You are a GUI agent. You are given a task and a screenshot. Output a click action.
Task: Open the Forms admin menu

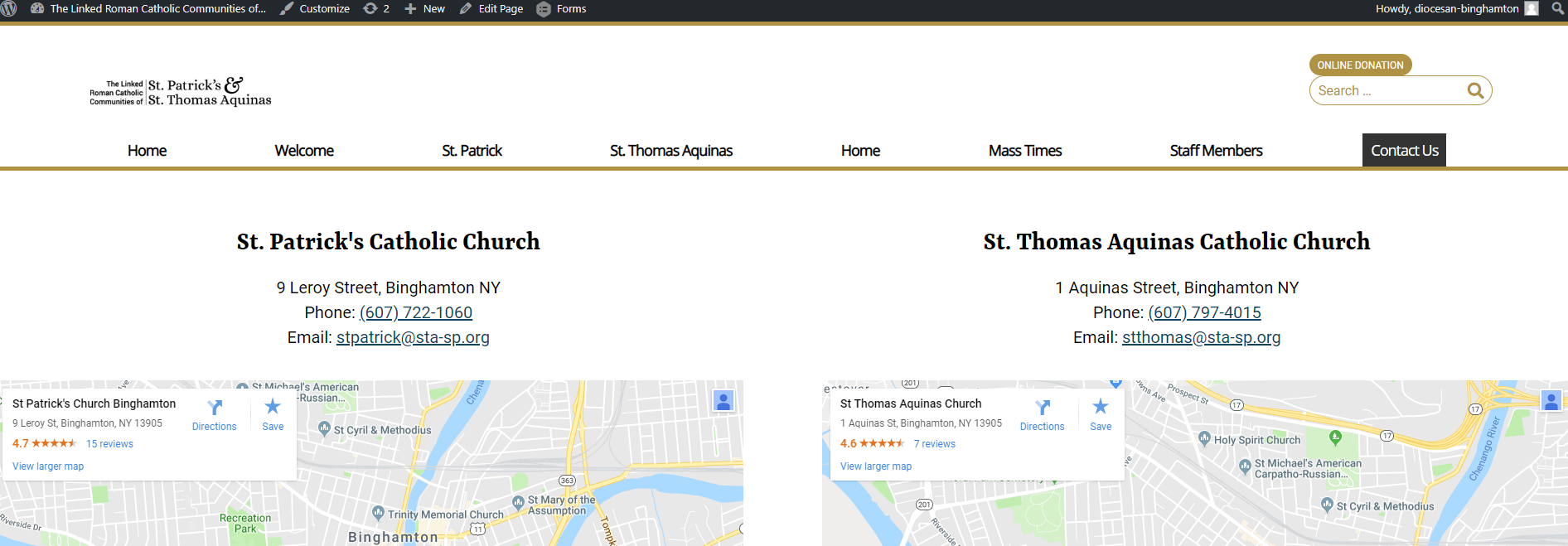562,9
